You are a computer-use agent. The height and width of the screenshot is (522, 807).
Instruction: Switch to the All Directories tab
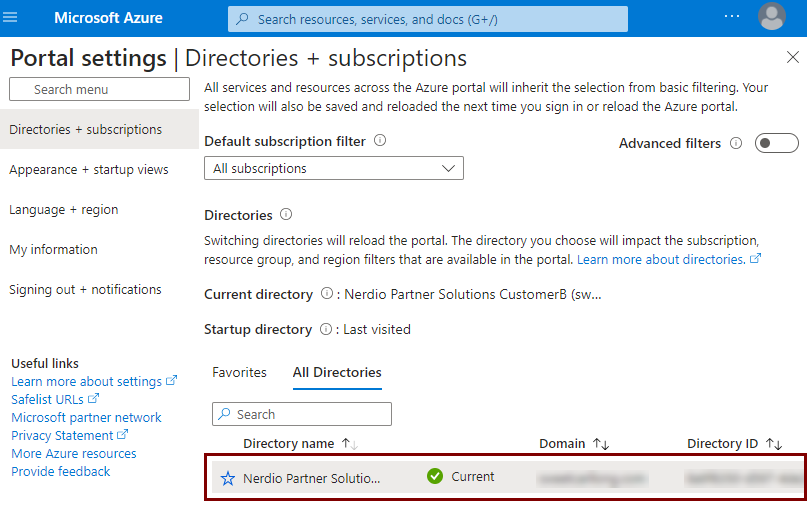point(337,372)
